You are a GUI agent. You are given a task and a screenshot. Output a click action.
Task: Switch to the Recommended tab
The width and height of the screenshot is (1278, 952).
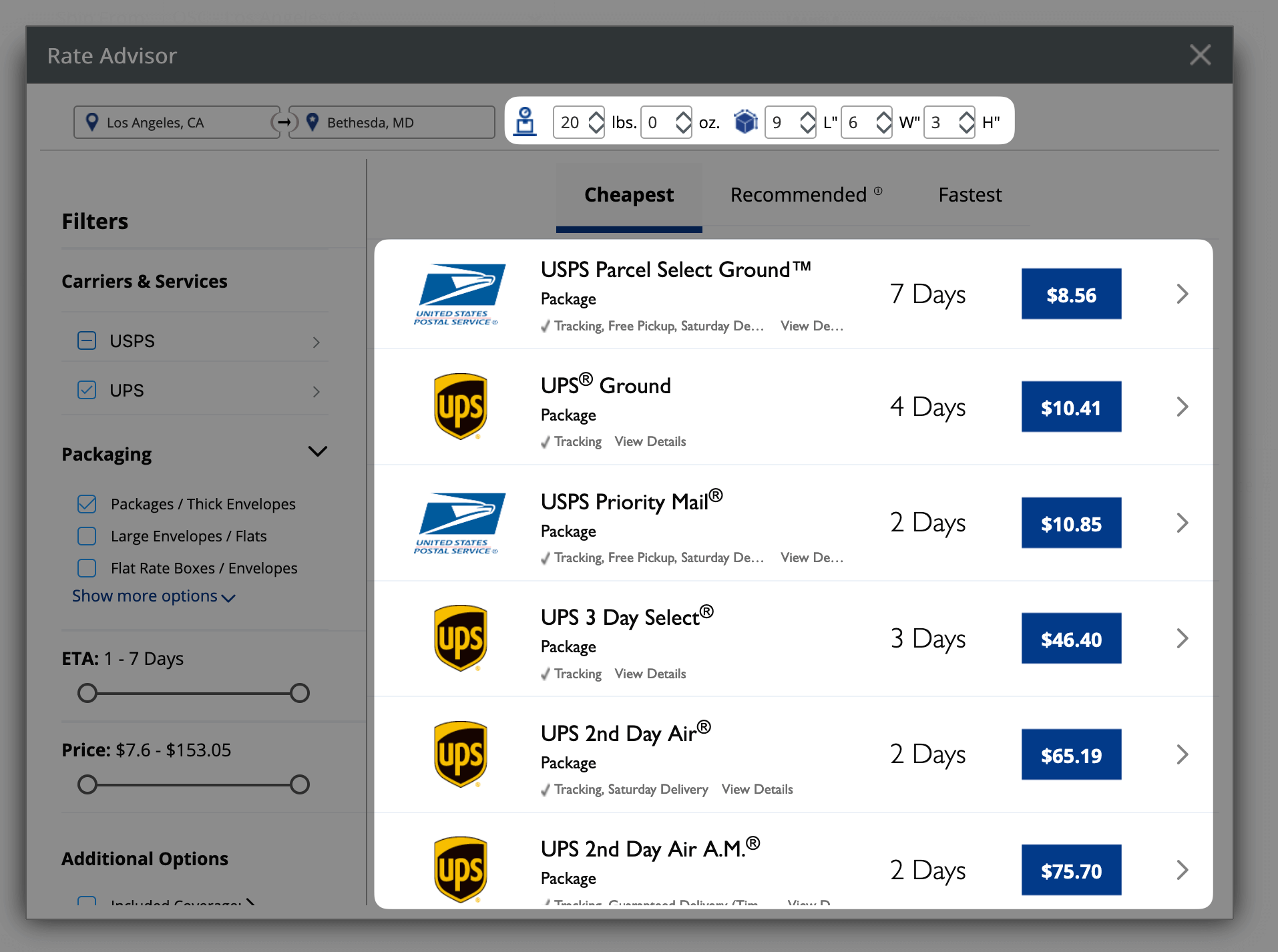click(799, 195)
